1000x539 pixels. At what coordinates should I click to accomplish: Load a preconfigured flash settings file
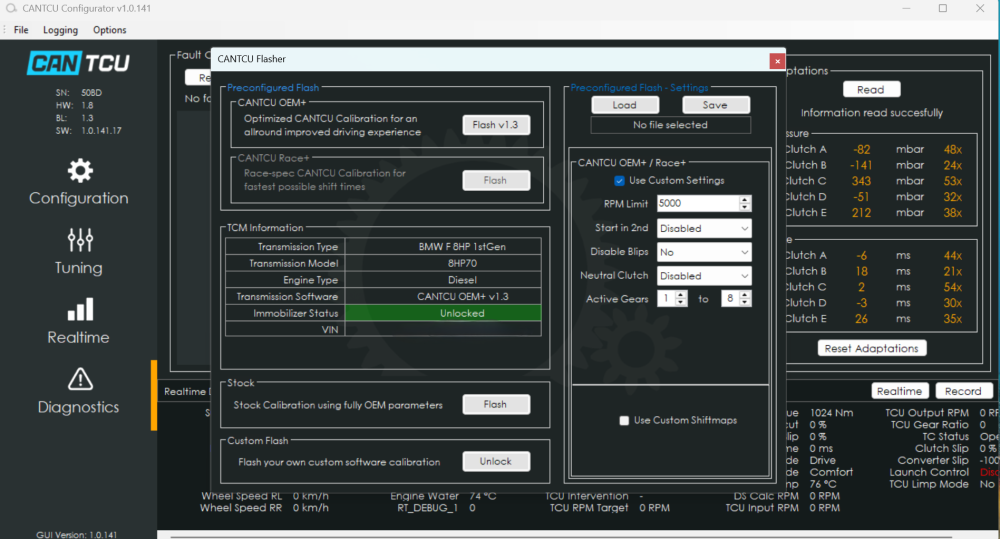point(625,105)
